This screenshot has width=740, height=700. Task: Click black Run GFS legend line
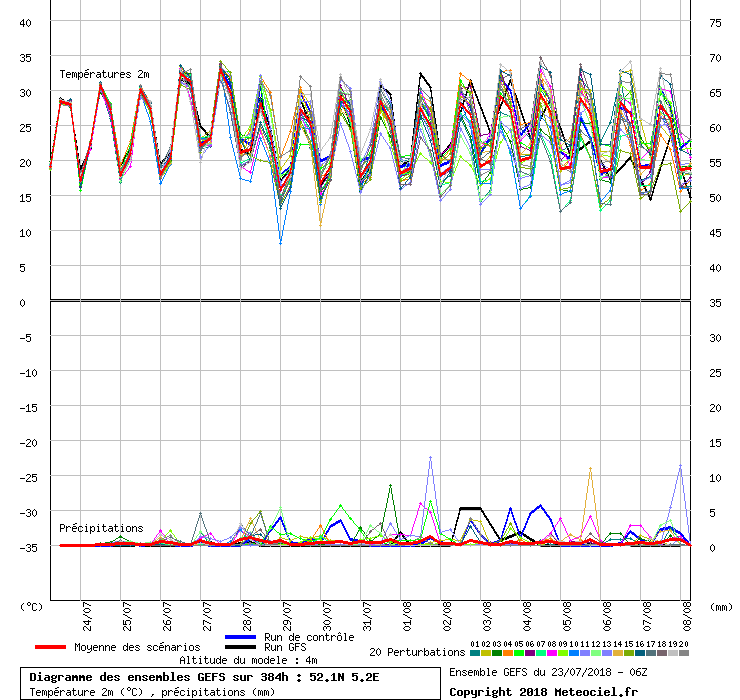241,647
